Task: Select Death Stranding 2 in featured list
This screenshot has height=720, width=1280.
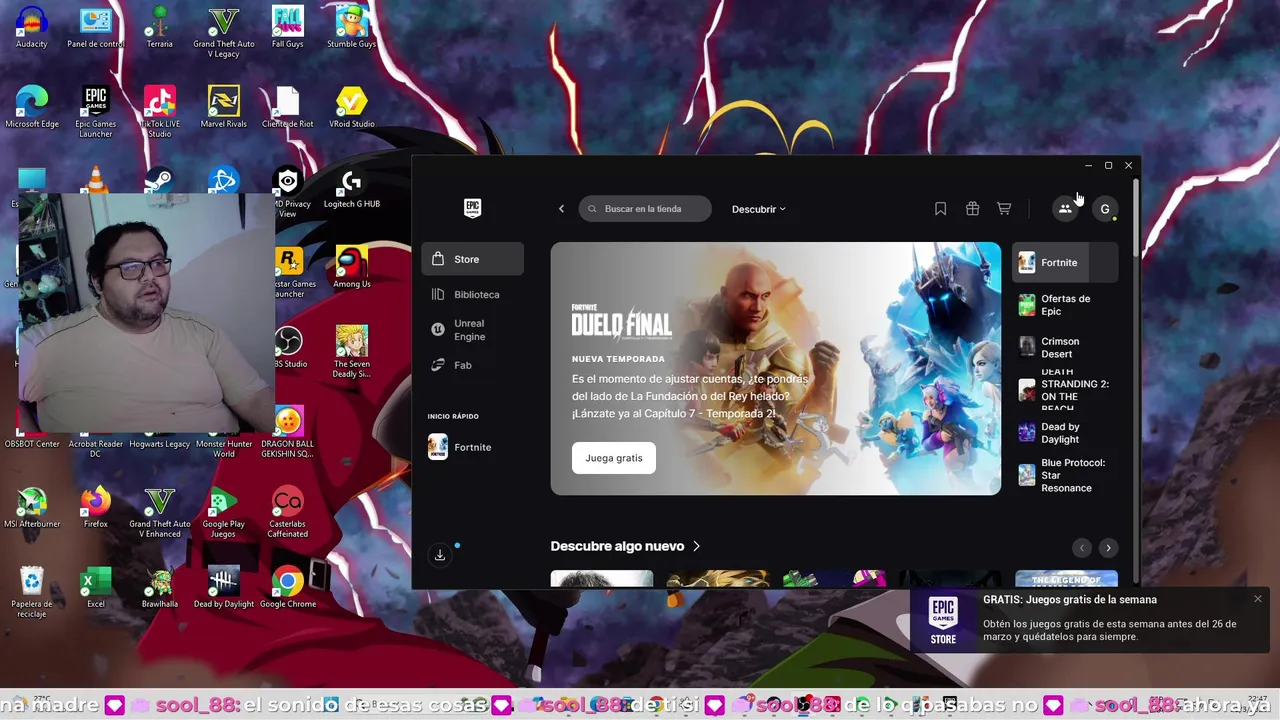Action: click(x=1066, y=390)
